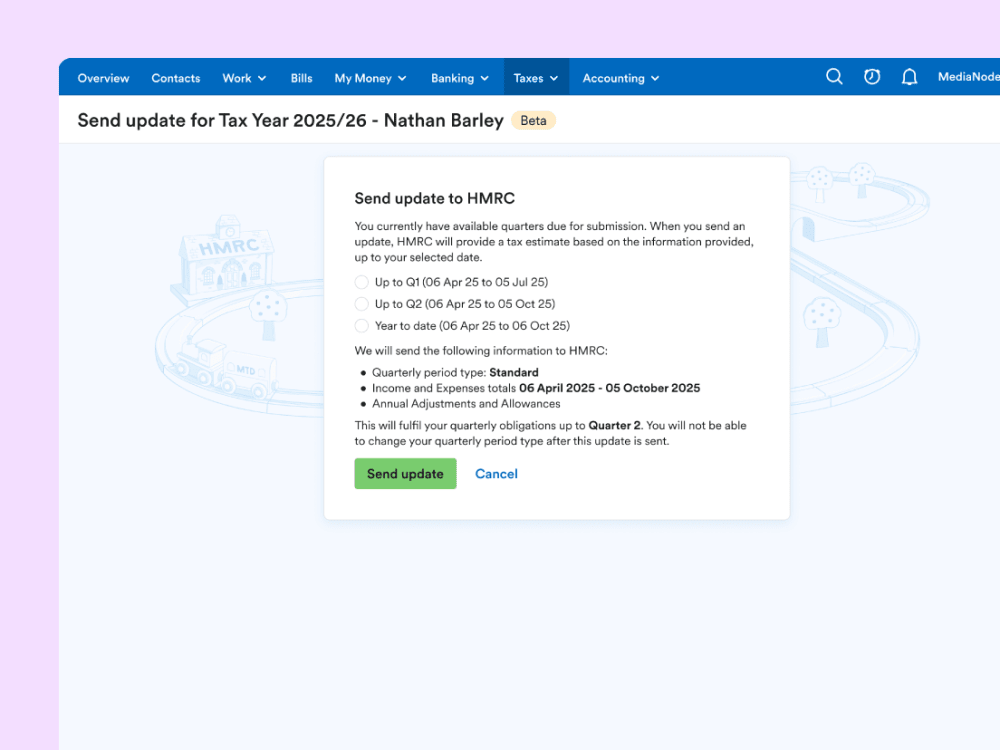Go to the Overview page

point(104,78)
